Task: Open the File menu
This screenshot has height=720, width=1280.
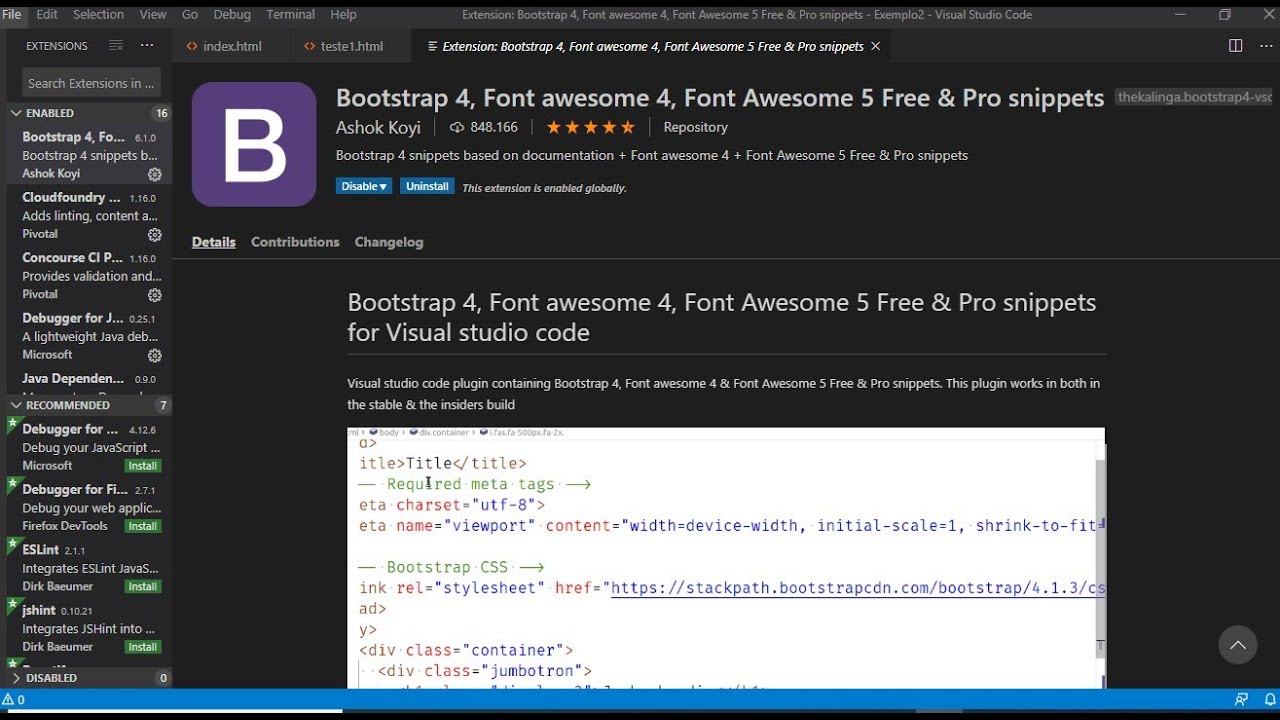Action: tap(11, 14)
